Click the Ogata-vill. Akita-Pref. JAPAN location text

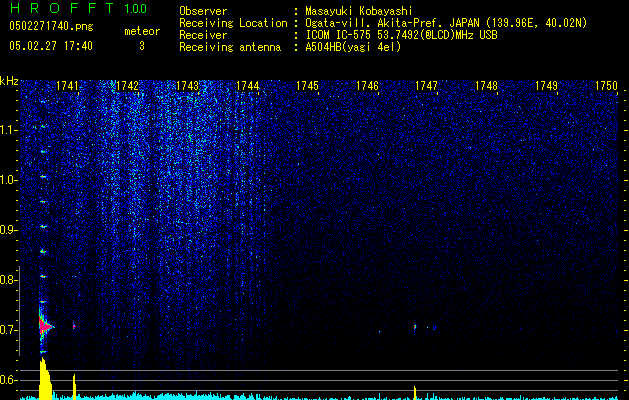(x=446, y=23)
